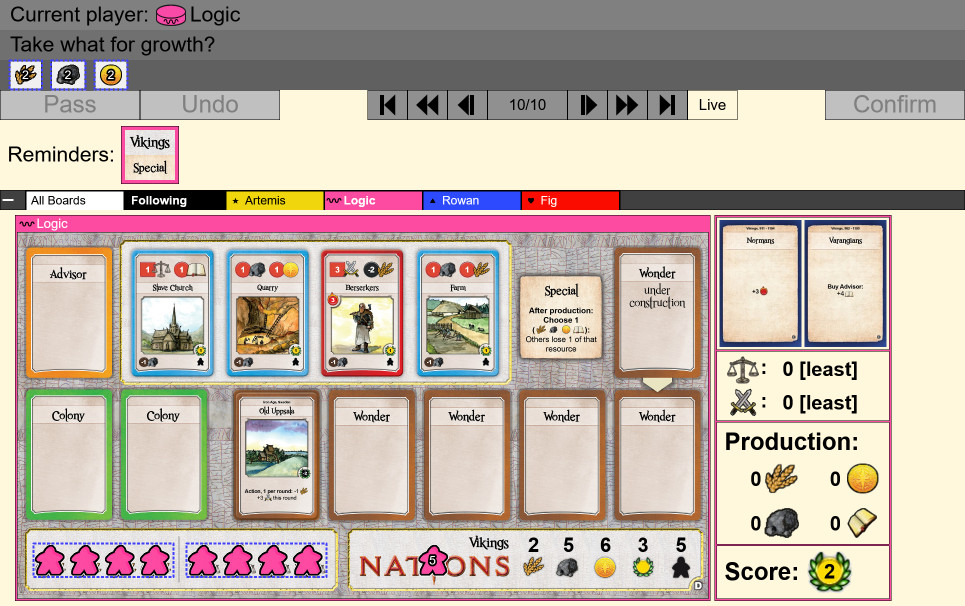Open Logic player board tab

coord(374,201)
